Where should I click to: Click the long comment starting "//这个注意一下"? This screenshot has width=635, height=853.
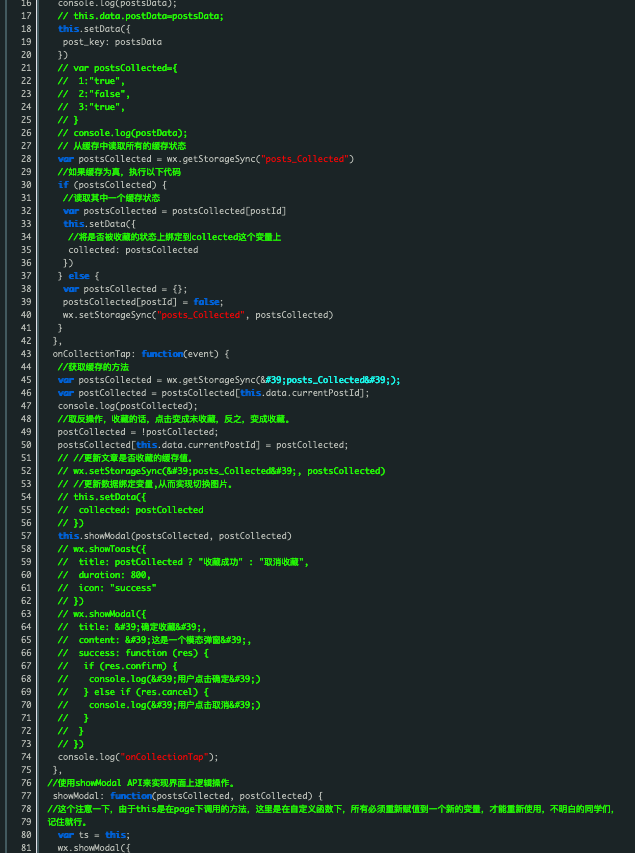tap(331, 815)
